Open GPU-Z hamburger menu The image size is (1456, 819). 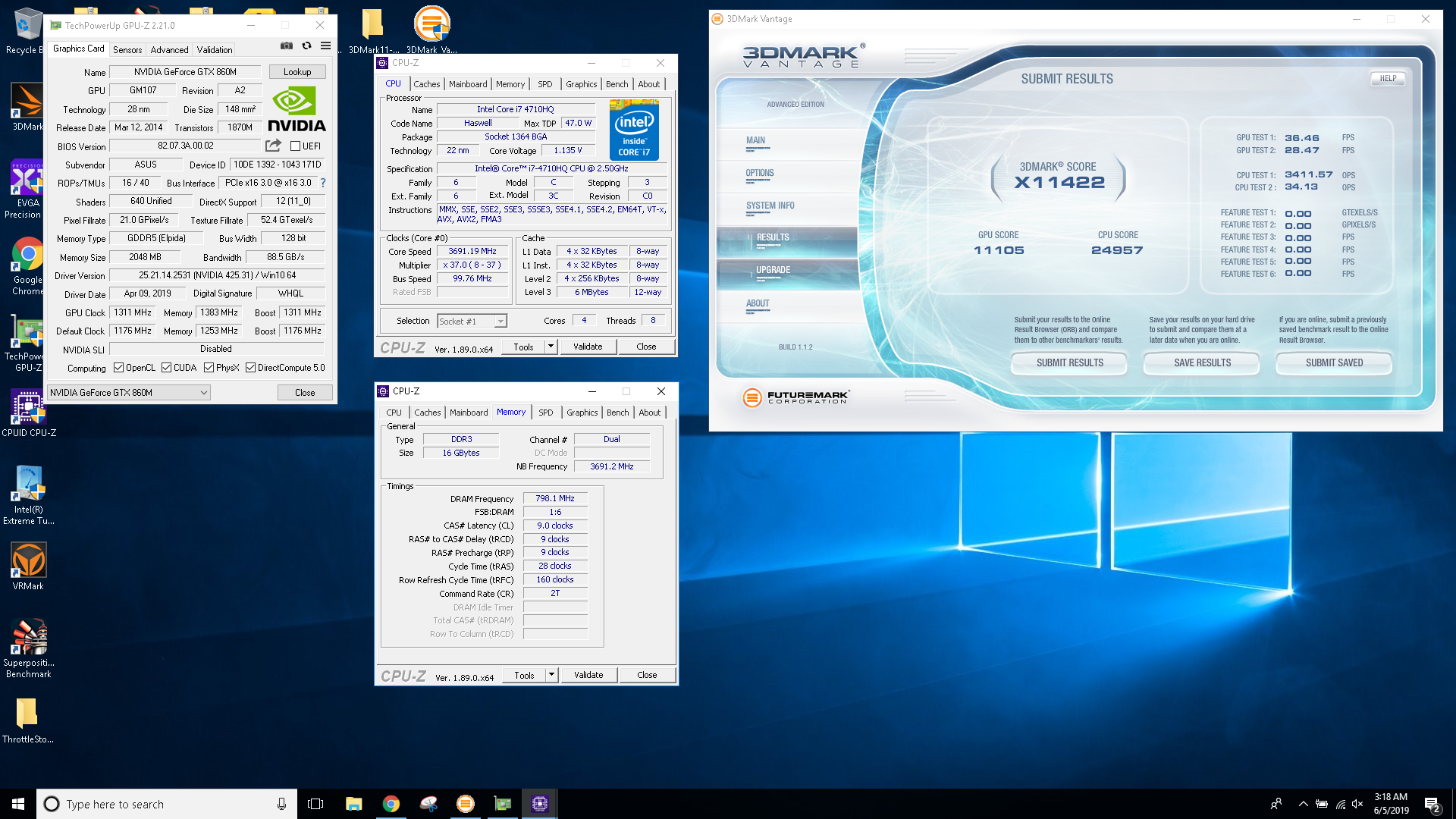pyautogui.click(x=325, y=46)
